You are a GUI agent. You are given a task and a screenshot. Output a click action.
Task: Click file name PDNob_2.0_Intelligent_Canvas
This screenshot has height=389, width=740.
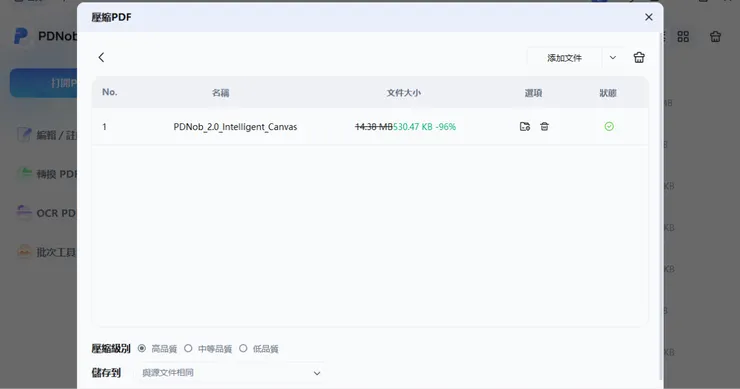(x=235, y=127)
